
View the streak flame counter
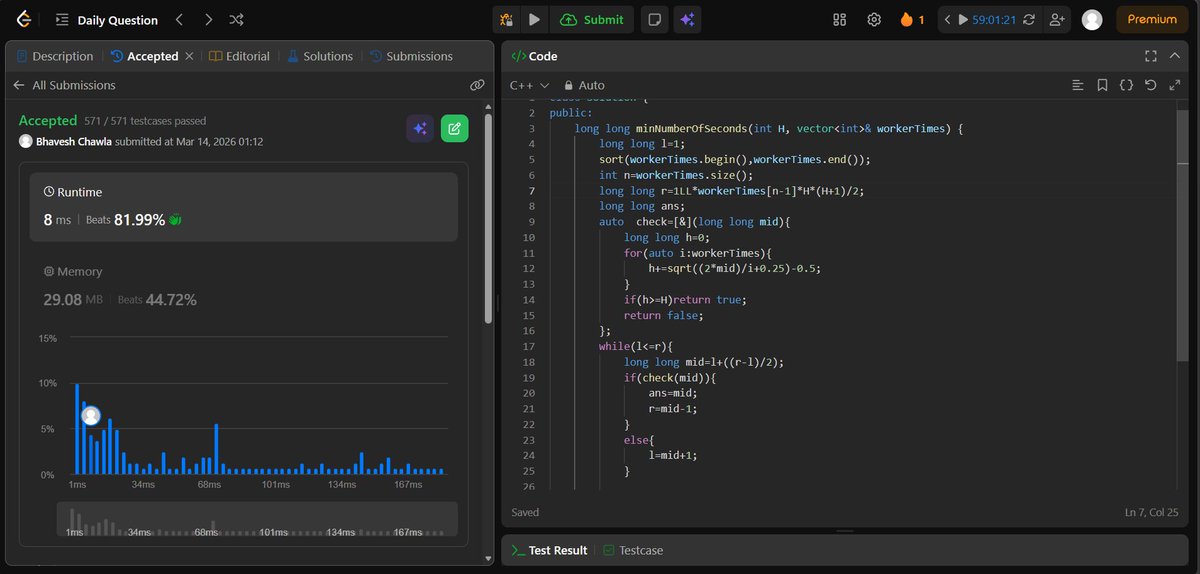pos(912,19)
